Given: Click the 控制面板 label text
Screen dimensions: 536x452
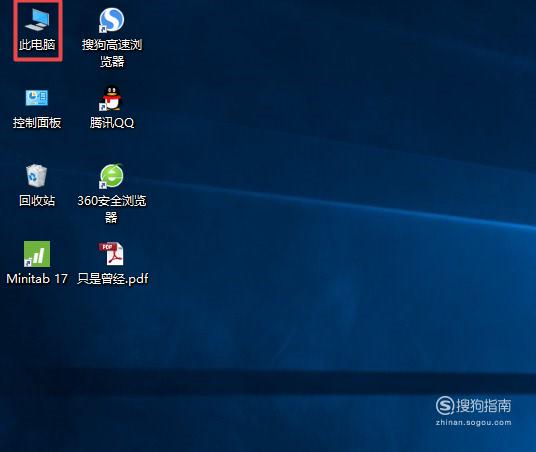Looking at the screenshot, I should [x=37, y=123].
